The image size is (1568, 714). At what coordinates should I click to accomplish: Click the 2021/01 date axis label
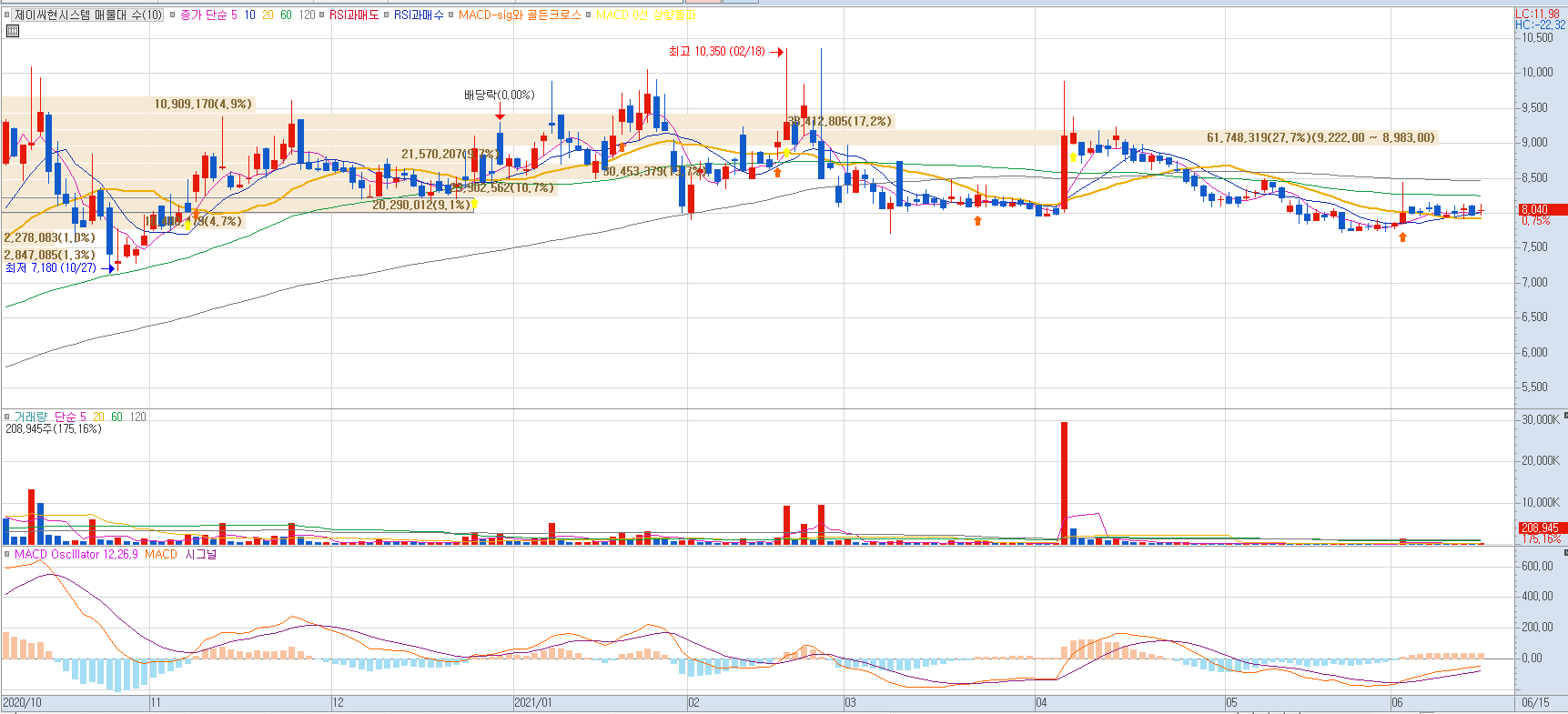(533, 702)
